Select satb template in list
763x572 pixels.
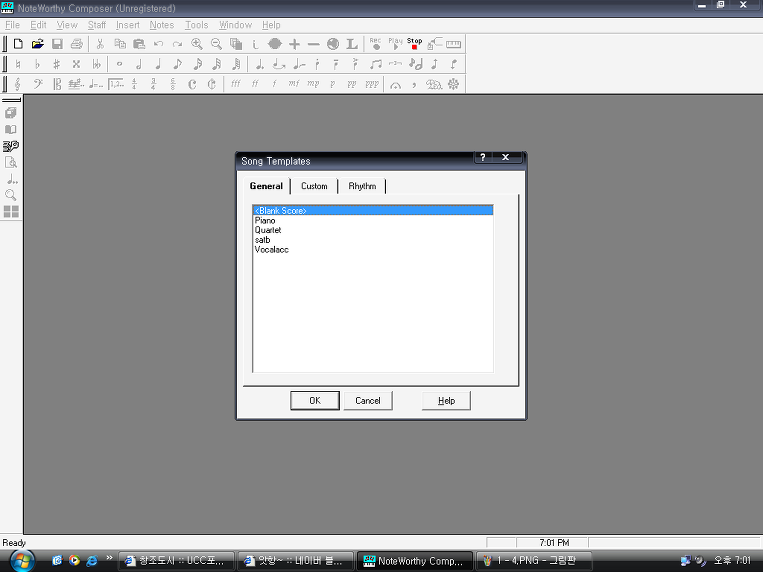click(373, 240)
